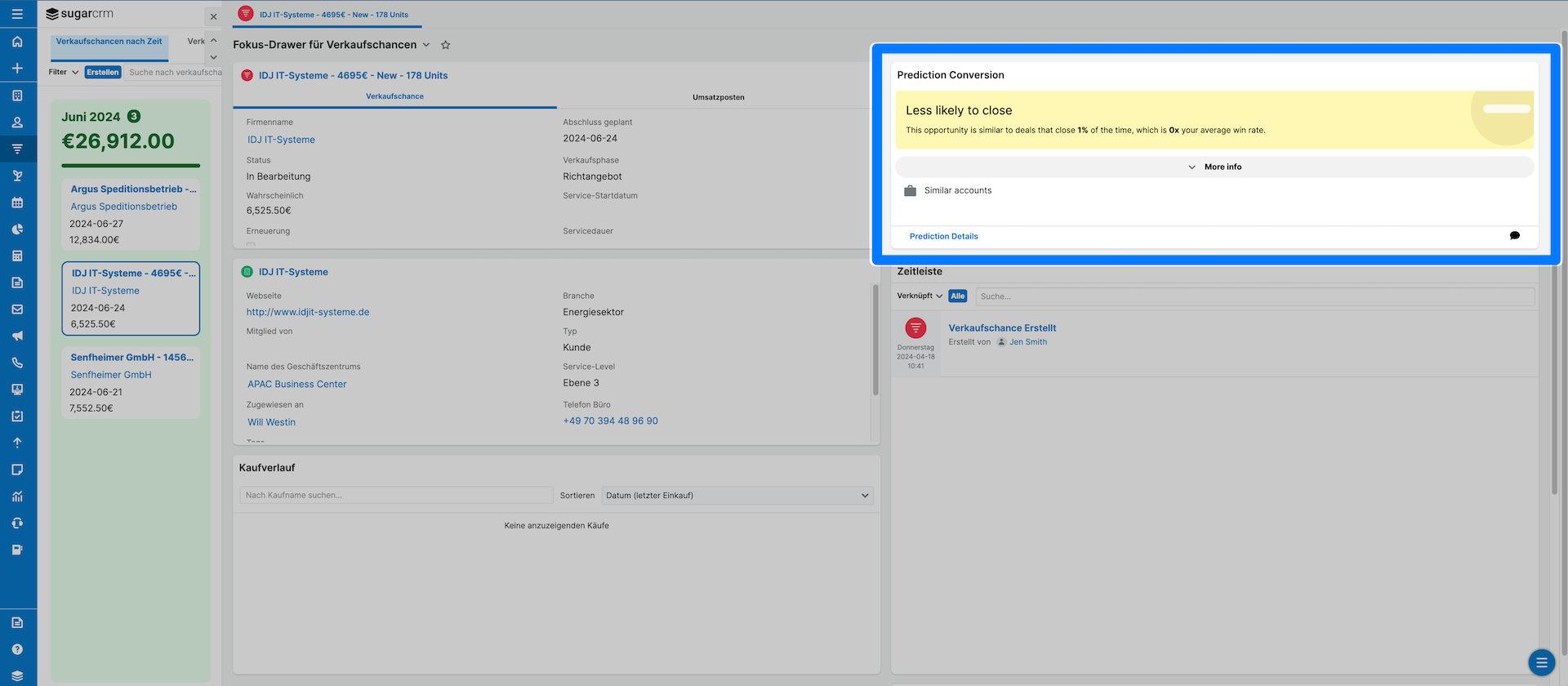1568x686 pixels.
Task: Open the Help question mark icon
Action: pyautogui.click(x=17, y=649)
